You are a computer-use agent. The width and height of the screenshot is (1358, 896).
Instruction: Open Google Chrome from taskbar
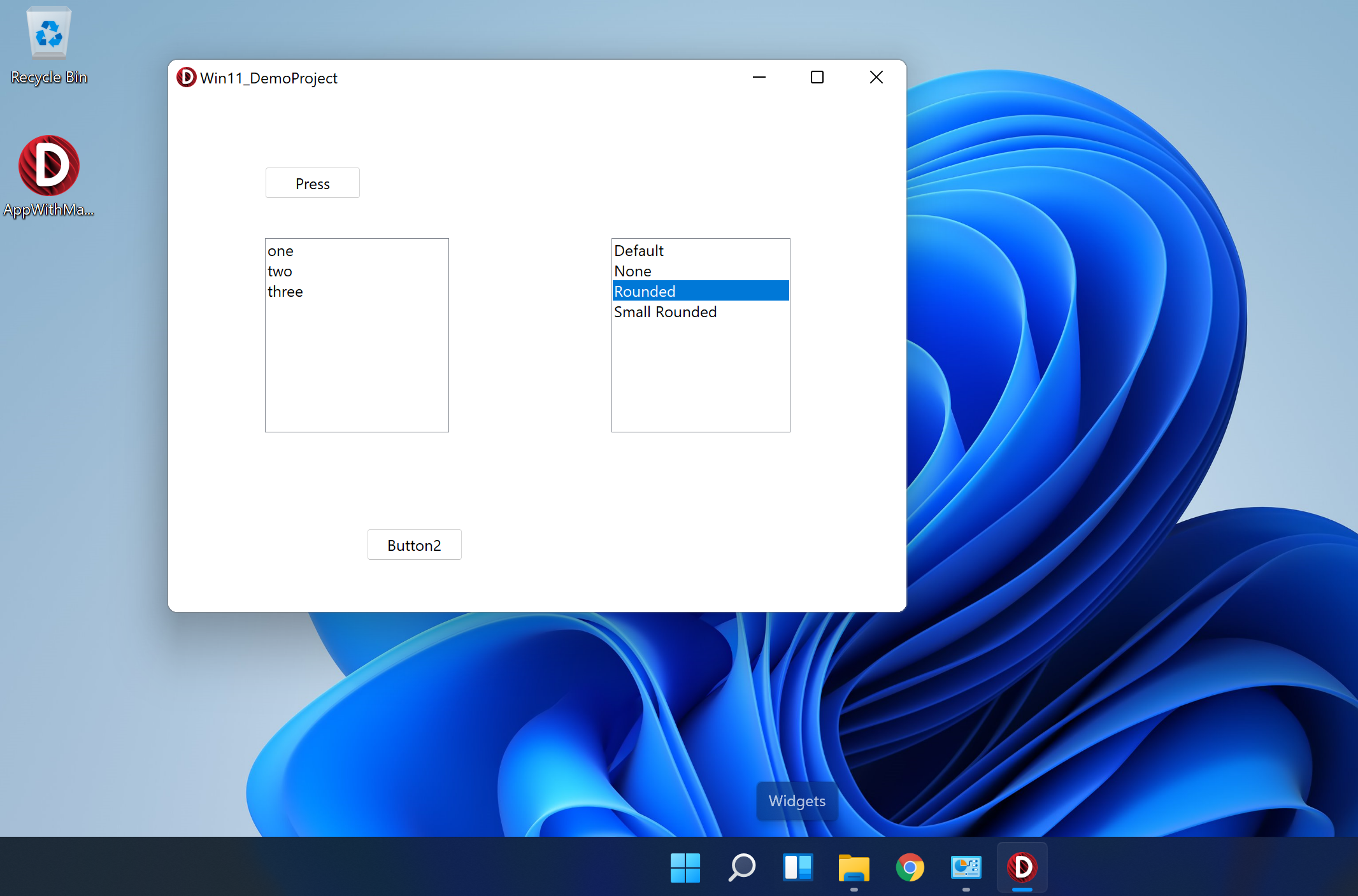point(910,867)
